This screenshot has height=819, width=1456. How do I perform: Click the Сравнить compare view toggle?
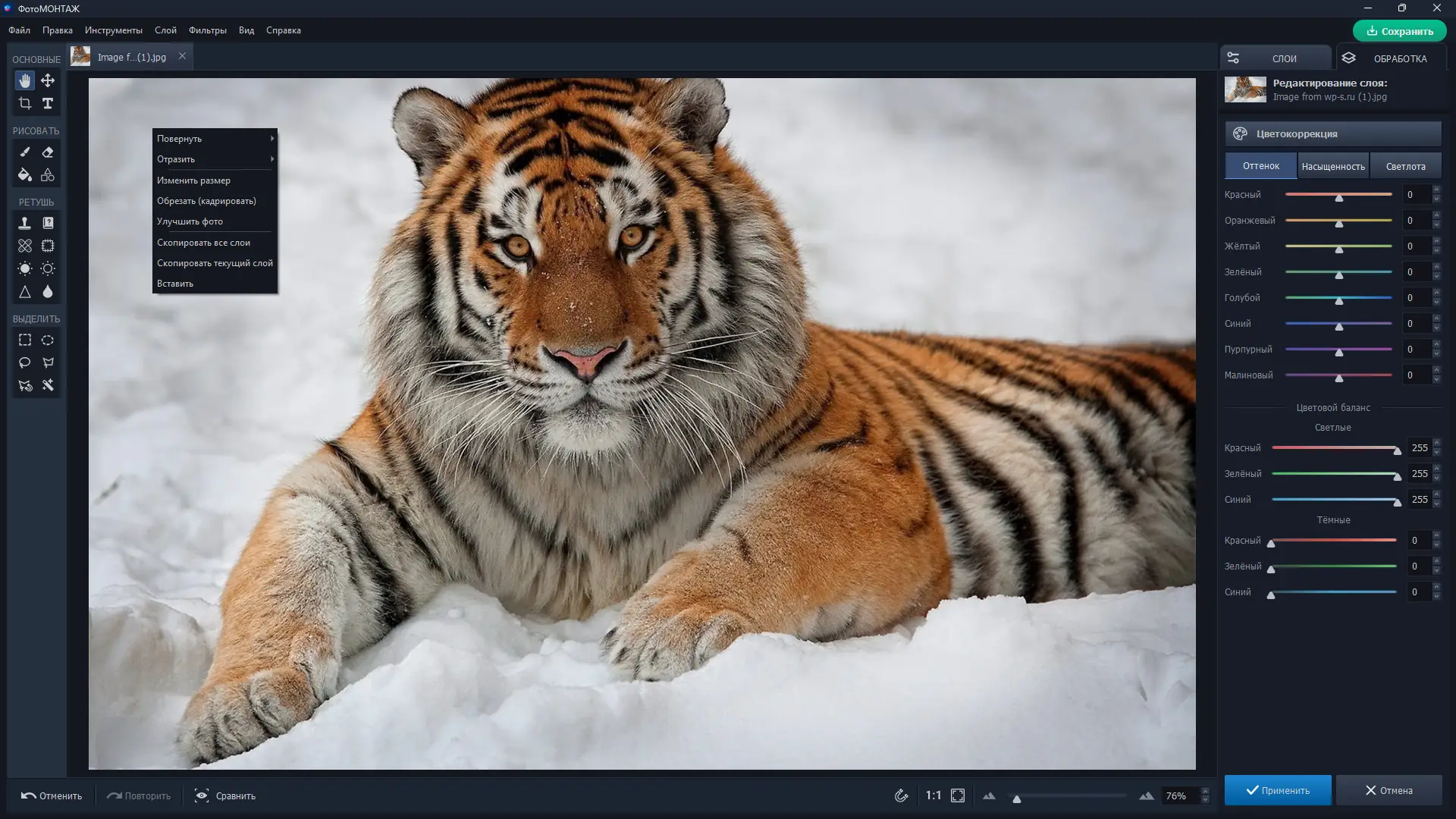tap(225, 795)
